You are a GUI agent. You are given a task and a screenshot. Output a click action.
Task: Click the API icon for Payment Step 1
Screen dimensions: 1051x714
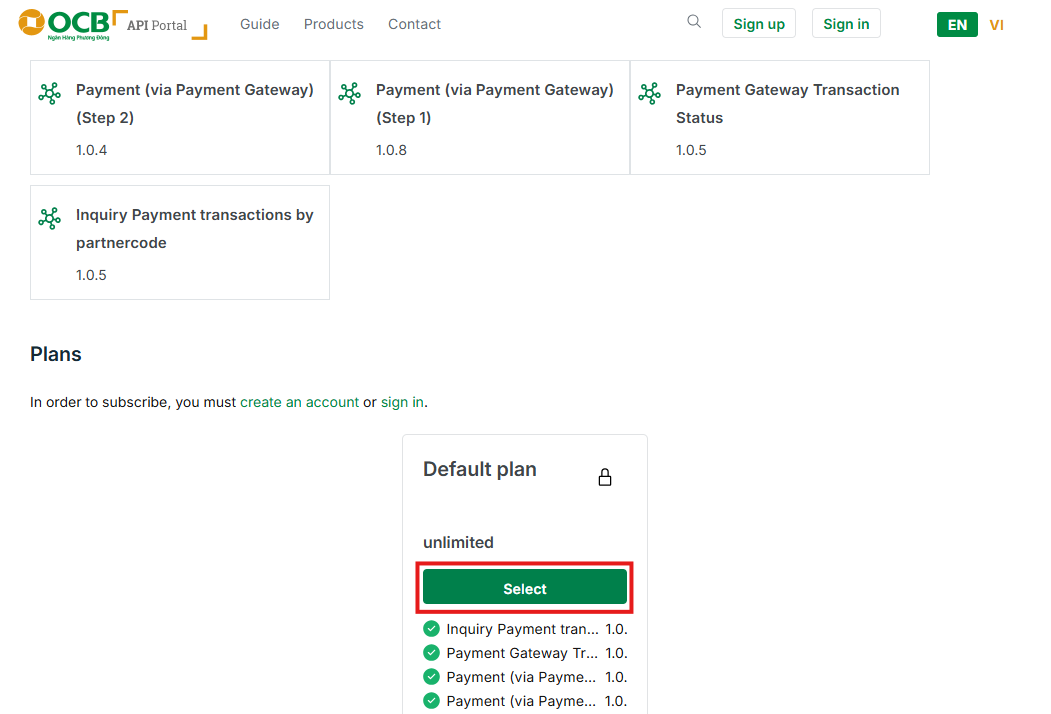click(349, 93)
